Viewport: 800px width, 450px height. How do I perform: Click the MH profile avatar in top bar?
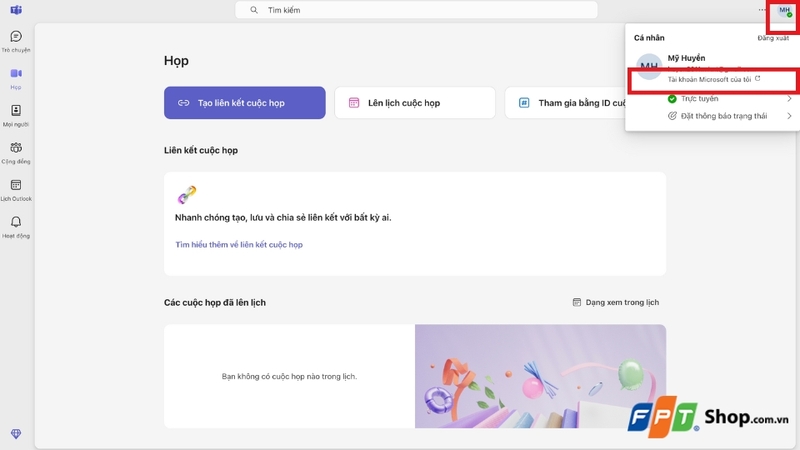[785, 10]
